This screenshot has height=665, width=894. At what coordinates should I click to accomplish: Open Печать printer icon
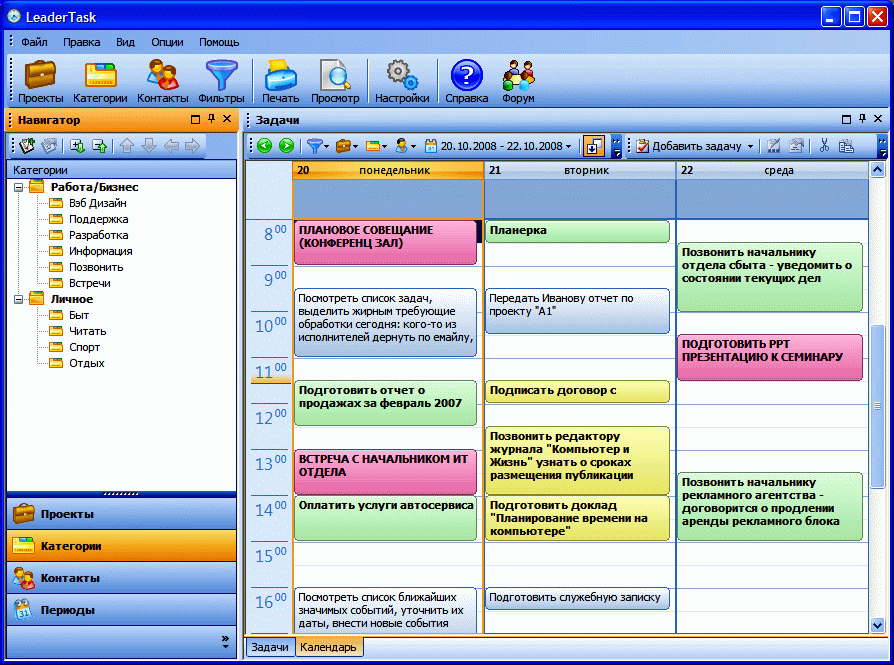[281, 82]
